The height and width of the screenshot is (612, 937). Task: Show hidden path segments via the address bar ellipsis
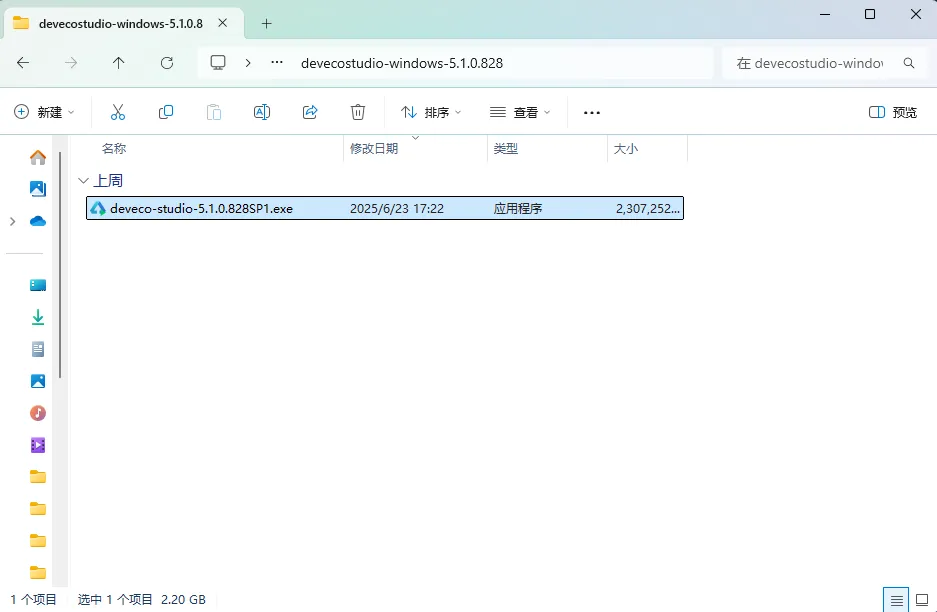pos(277,62)
